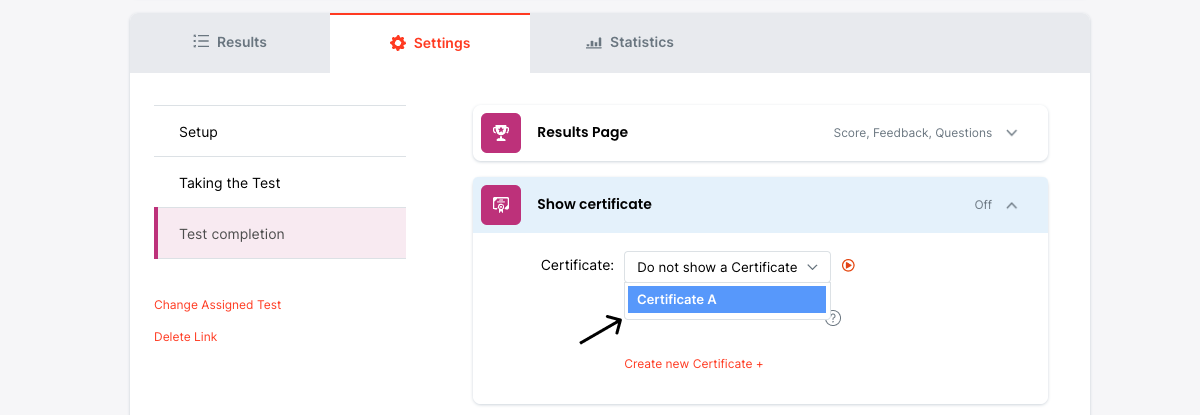Viewport: 1200px width, 415px height.
Task: Click the bar chart icon on the Statistics tab
Action: point(594,42)
